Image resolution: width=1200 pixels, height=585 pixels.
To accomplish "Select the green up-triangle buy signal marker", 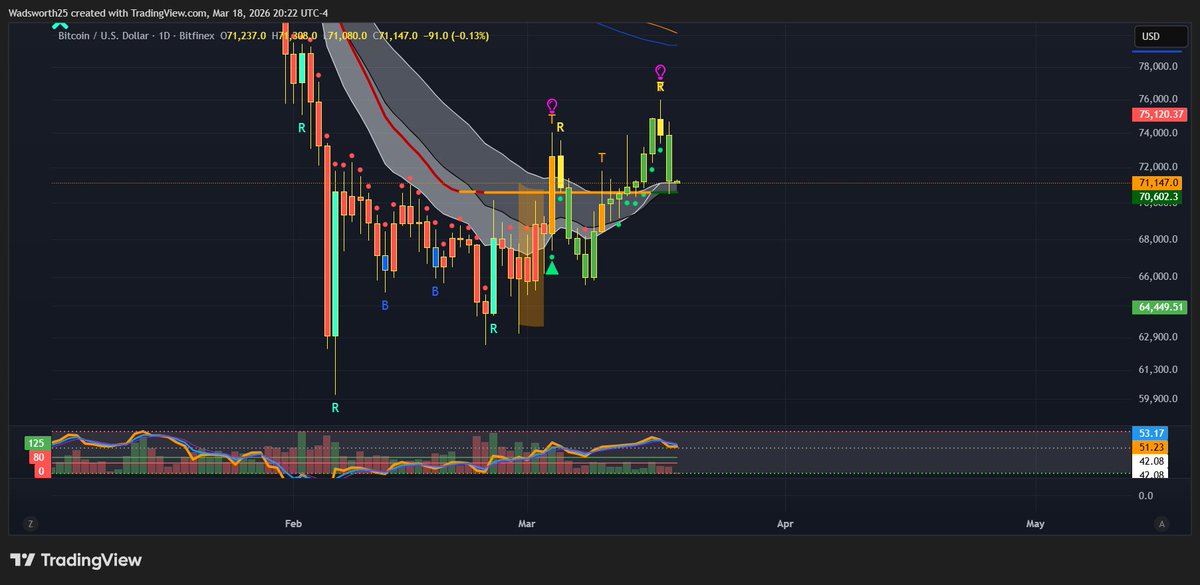I will coord(552,267).
